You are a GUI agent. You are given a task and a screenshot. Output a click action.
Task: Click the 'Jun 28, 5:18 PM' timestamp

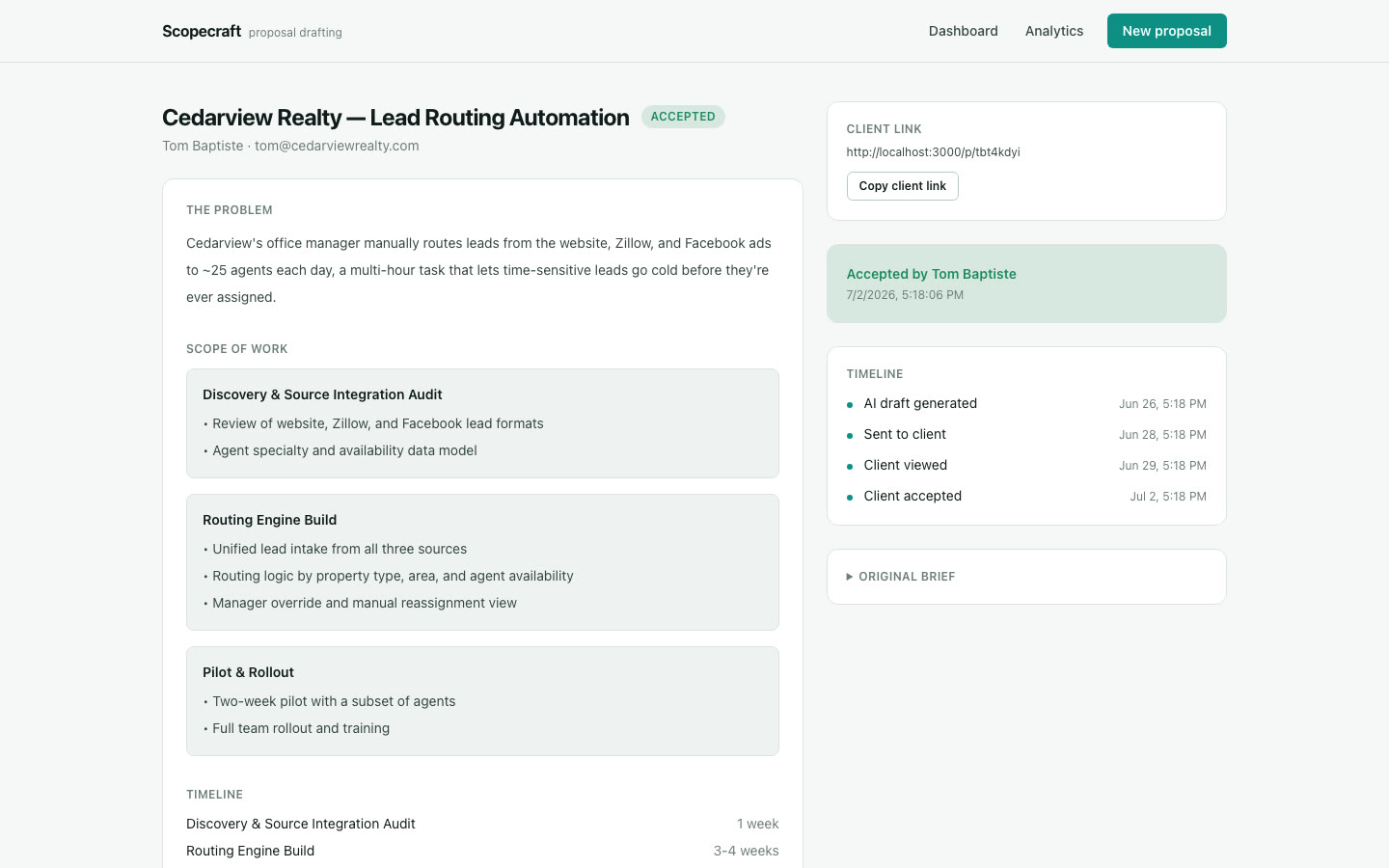(x=1162, y=435)
